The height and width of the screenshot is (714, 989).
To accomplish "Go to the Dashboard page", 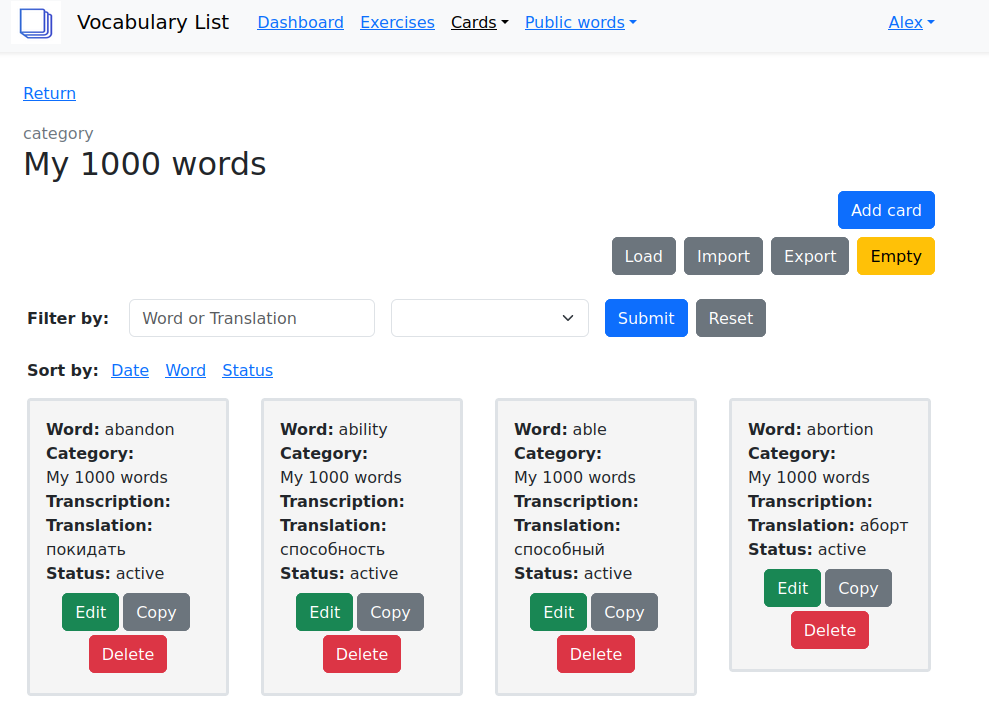I will (300, 22).
